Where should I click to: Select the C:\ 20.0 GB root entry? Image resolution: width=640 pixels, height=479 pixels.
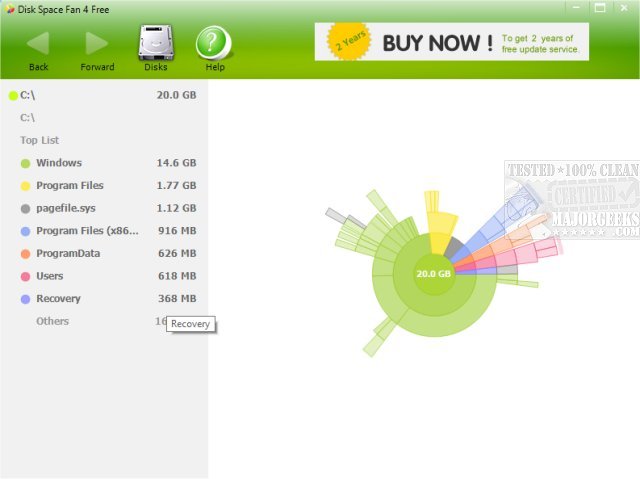point(102,95)
